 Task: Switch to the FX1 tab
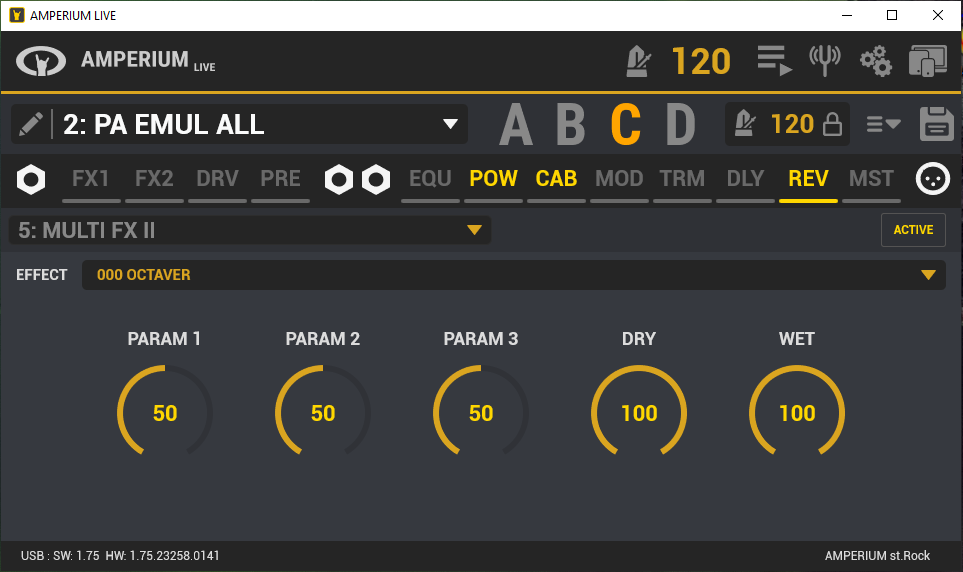click(x=91, y=179)
